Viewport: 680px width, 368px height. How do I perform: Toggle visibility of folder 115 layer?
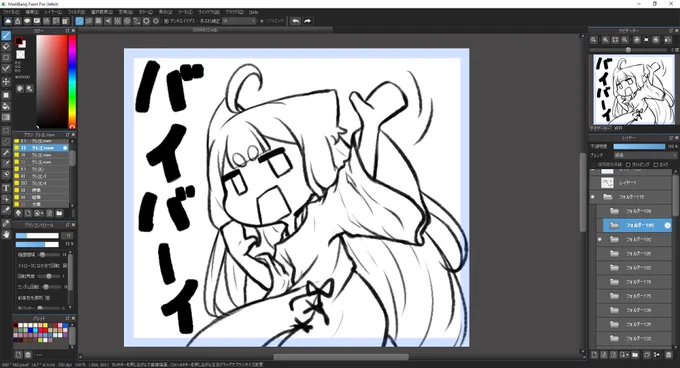[x=593, y=197]
